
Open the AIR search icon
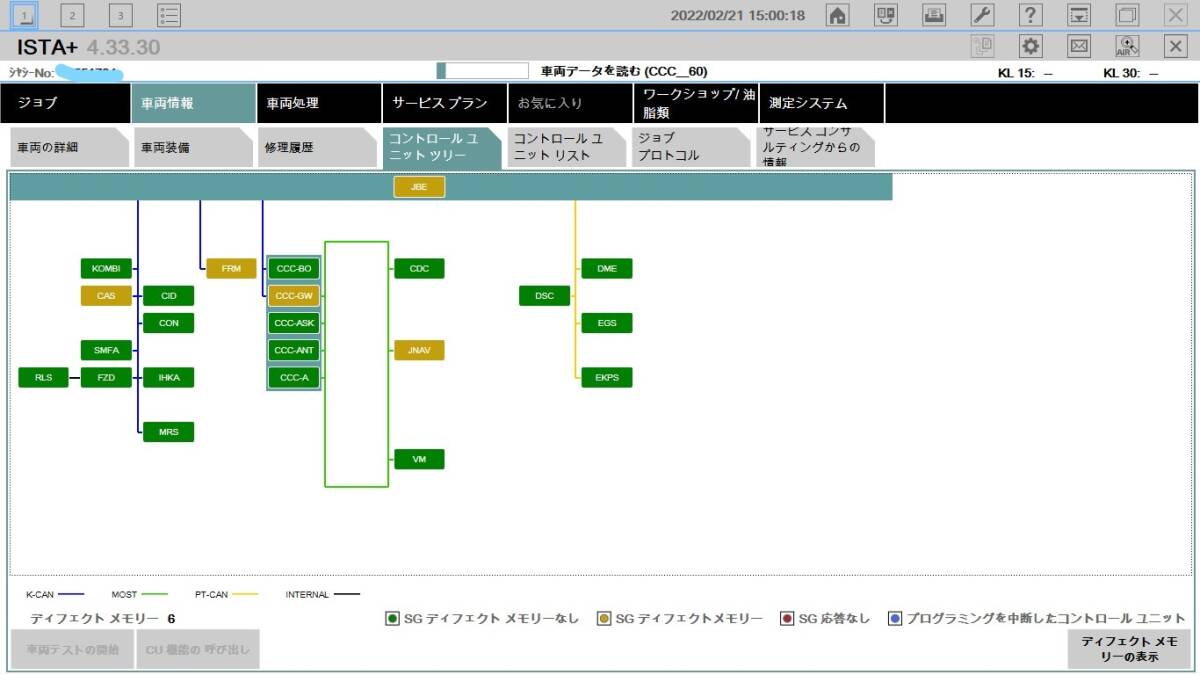coord(1128,46)
